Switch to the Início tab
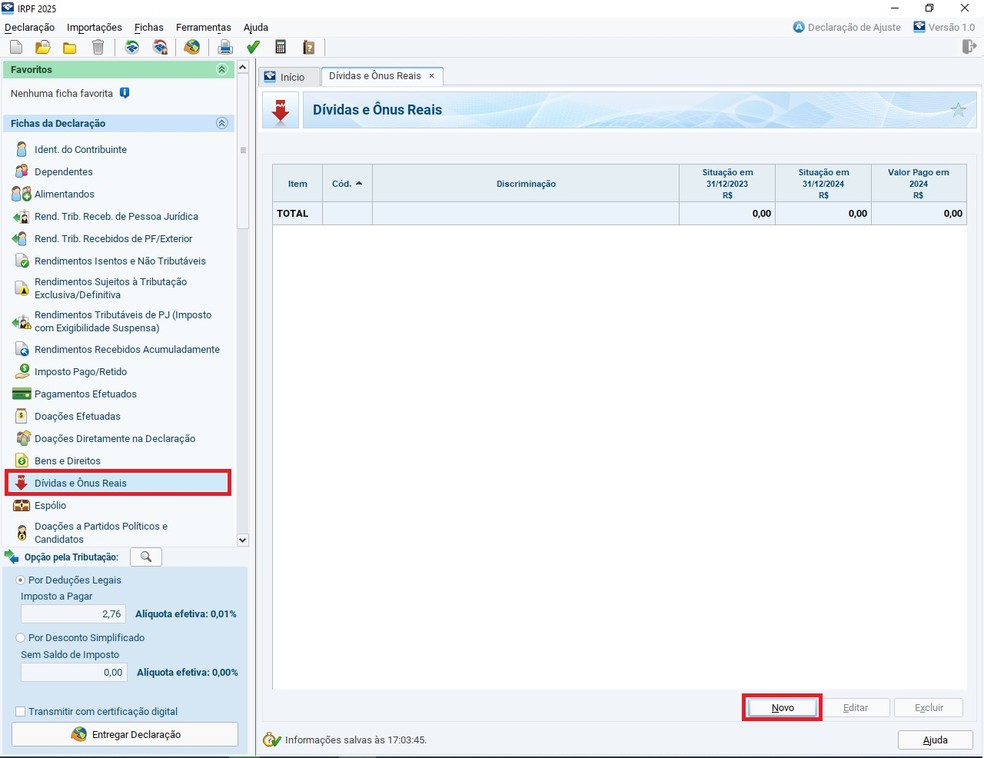This screenshot has width=984, height=758. tap(284, 77)
